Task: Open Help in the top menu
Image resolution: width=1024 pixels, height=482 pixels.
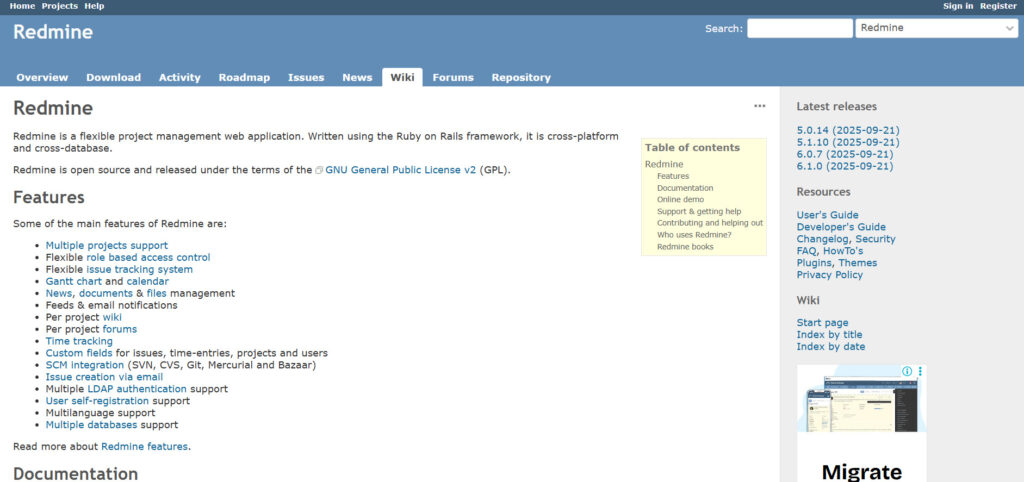Action: point(94,6)
